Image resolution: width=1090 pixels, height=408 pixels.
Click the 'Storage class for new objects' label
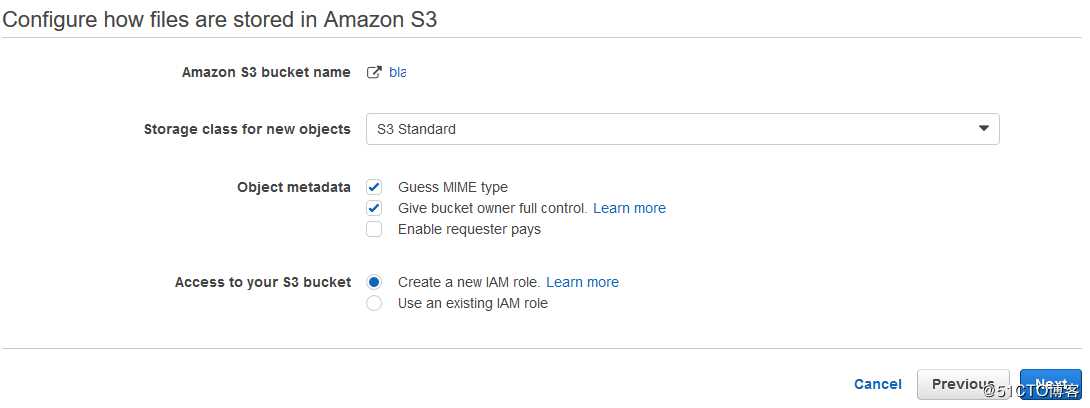(x=247, y=129)
